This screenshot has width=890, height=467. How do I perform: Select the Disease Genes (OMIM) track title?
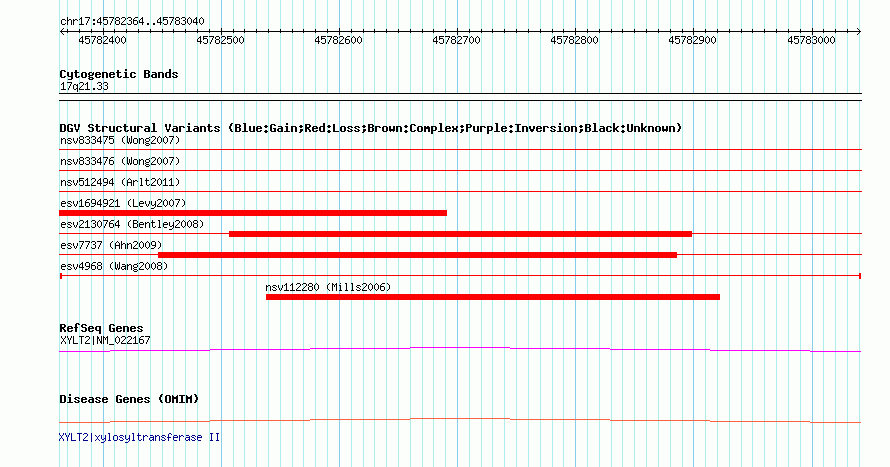click(129, 399)
